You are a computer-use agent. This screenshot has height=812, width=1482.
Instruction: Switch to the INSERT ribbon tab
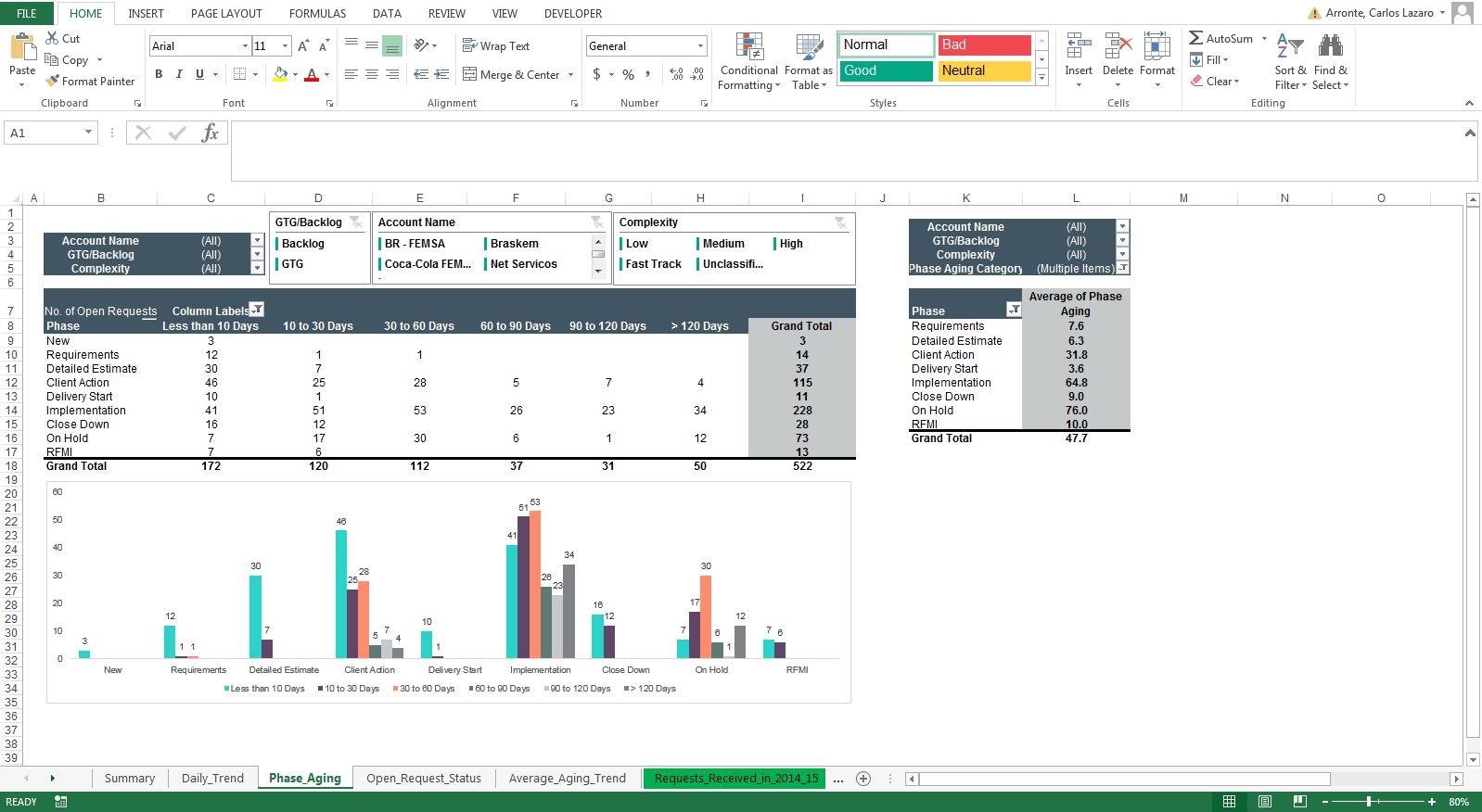[146, 13]
